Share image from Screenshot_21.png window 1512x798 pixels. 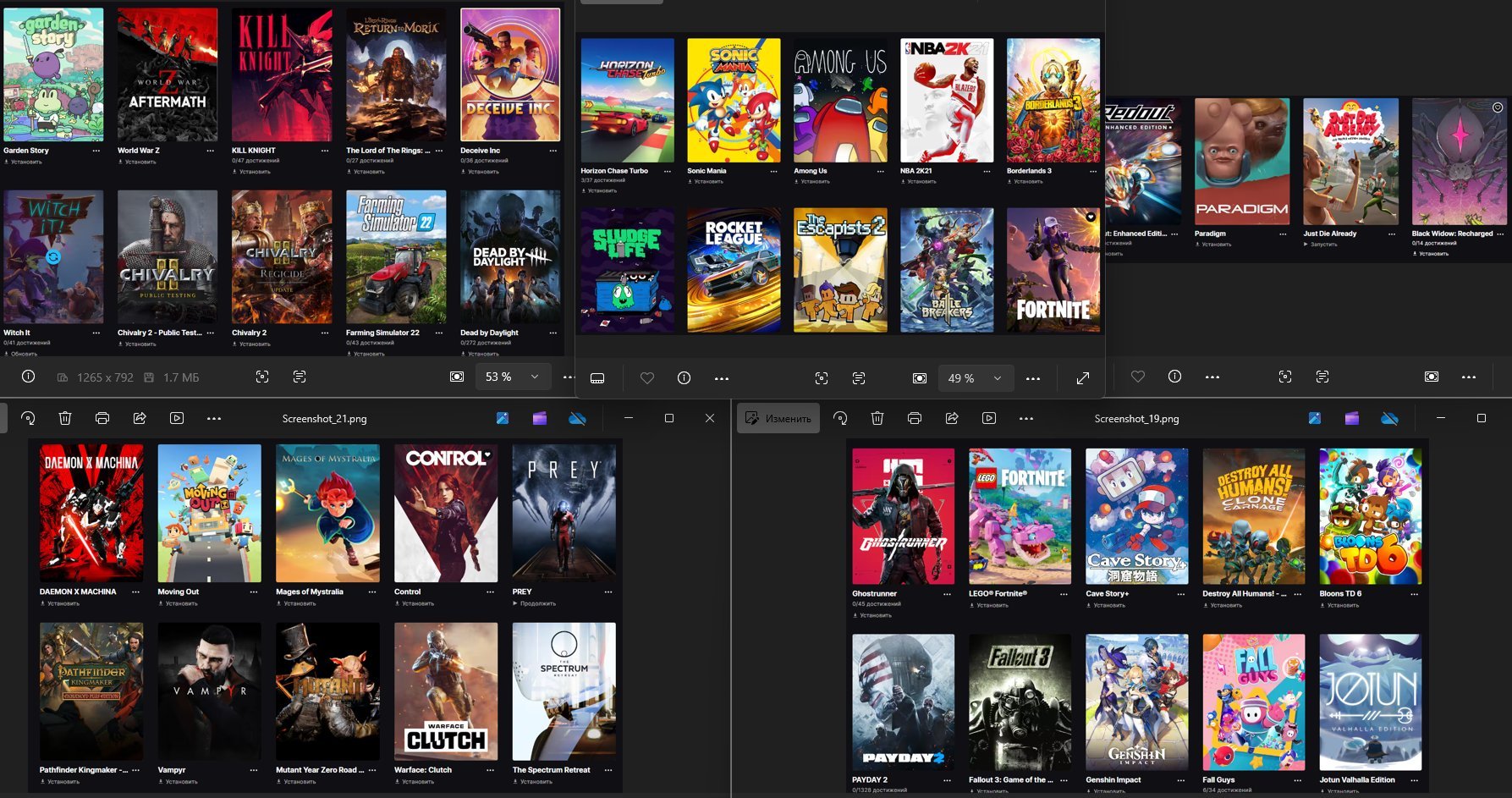[x=140, y=418]
